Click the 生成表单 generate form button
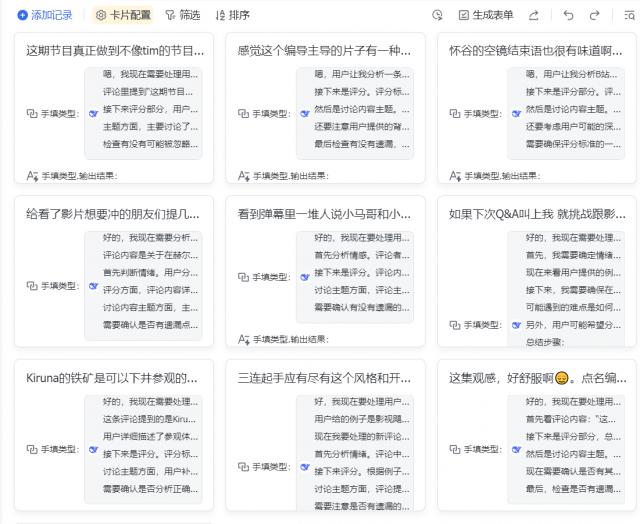 pos(486,15)
